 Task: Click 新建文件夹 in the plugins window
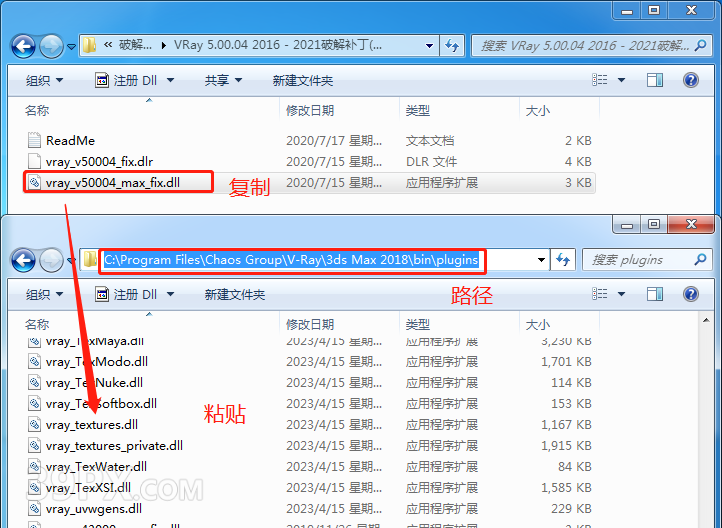(x=235, y=295)
